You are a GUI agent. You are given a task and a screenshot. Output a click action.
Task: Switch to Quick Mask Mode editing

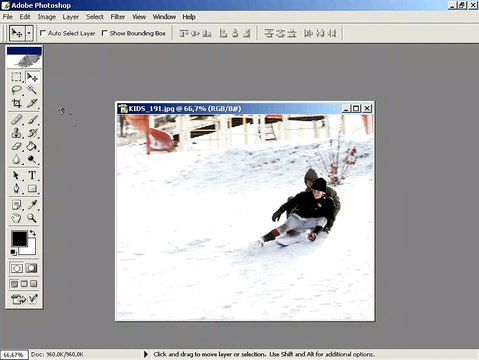(32, 268)
